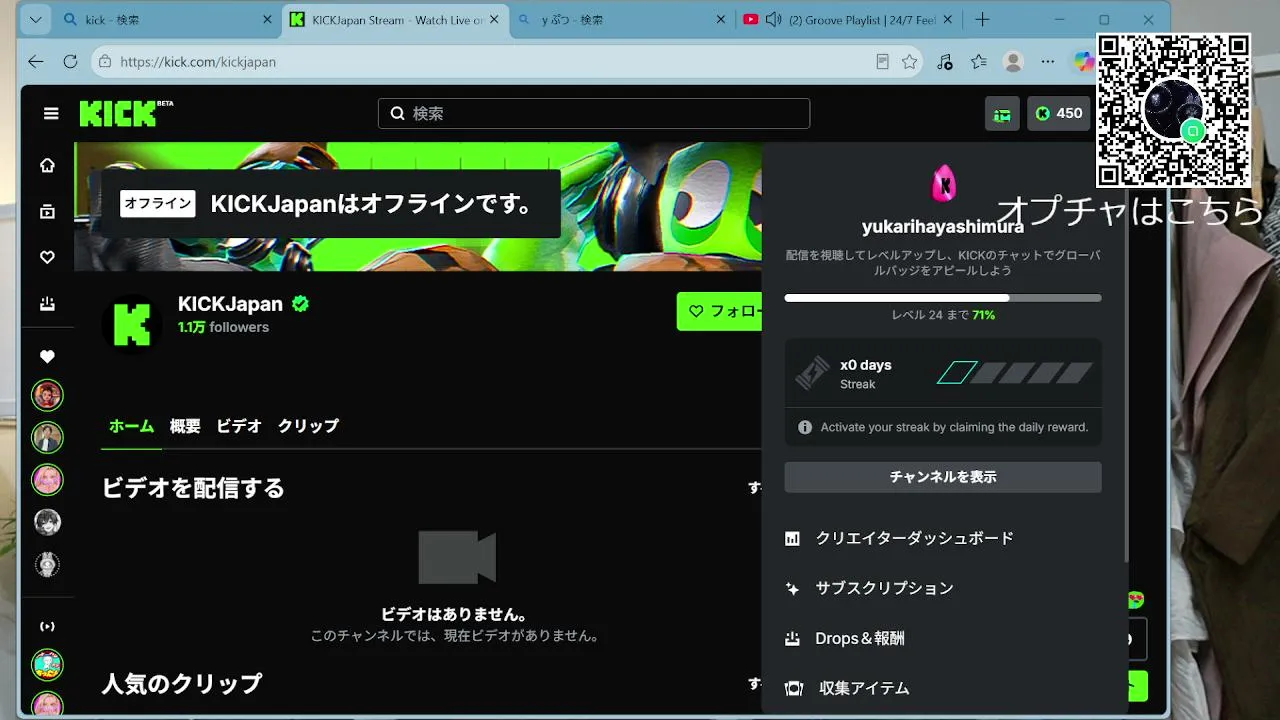Click the 人気のクリップ heading

coord(182,684)
